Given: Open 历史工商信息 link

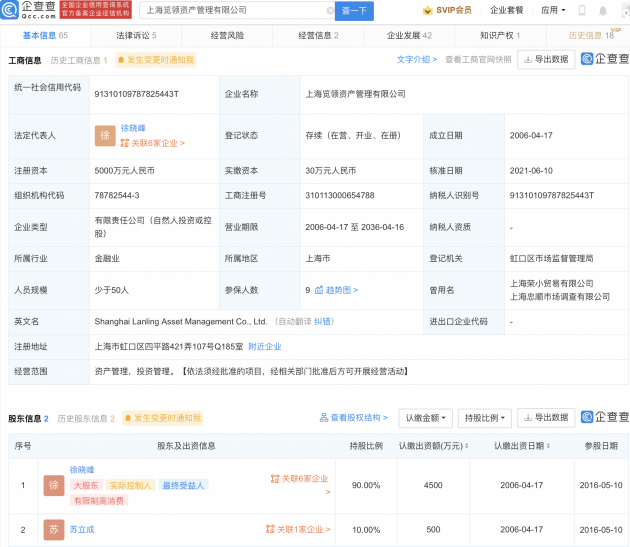Looking at the screenshot, I should pos(79,60).
